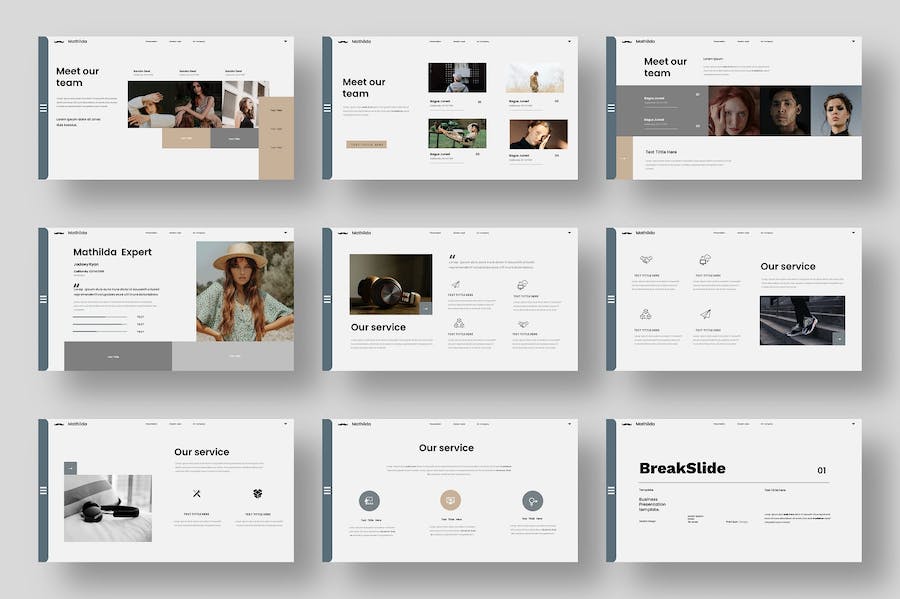Click the Presentation nav item on BreakSlide slide
The image size is (900, 599).
click(720, 424)
